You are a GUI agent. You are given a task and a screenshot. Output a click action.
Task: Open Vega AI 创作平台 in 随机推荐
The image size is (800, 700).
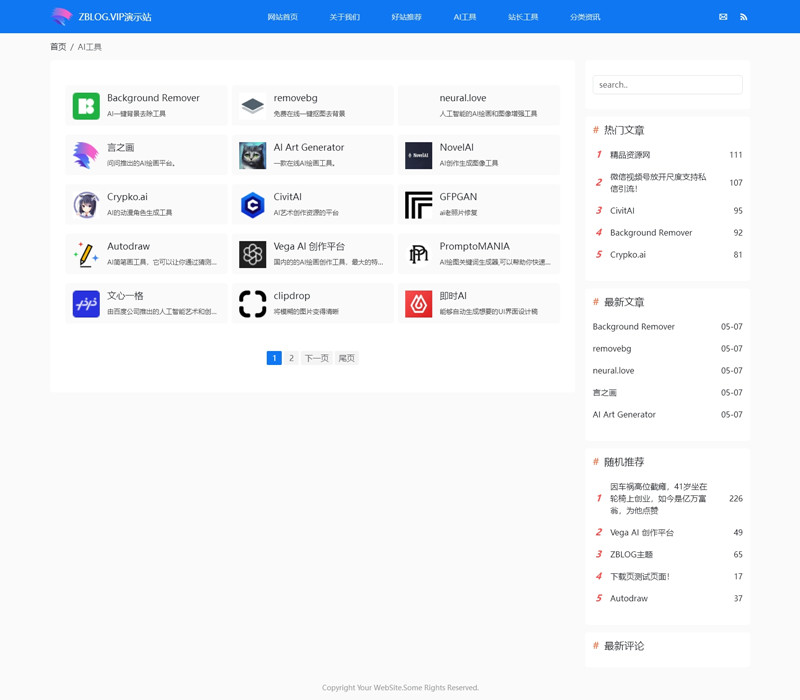[642, 533]
